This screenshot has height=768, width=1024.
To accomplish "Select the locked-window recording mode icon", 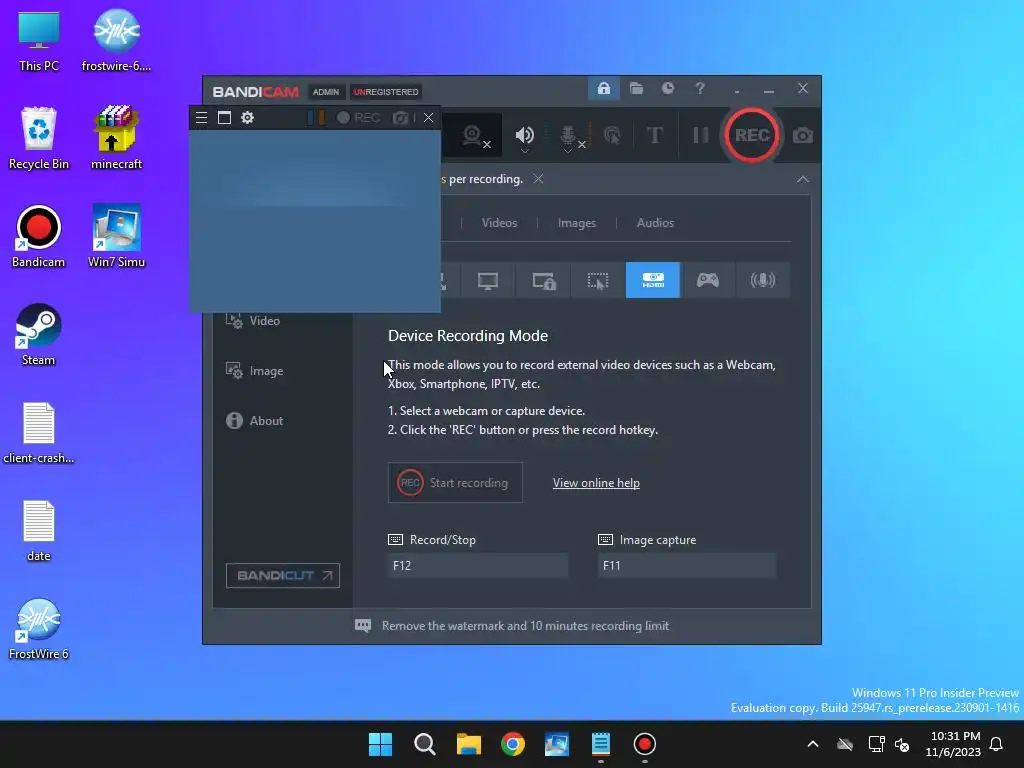I will [543, 280].
